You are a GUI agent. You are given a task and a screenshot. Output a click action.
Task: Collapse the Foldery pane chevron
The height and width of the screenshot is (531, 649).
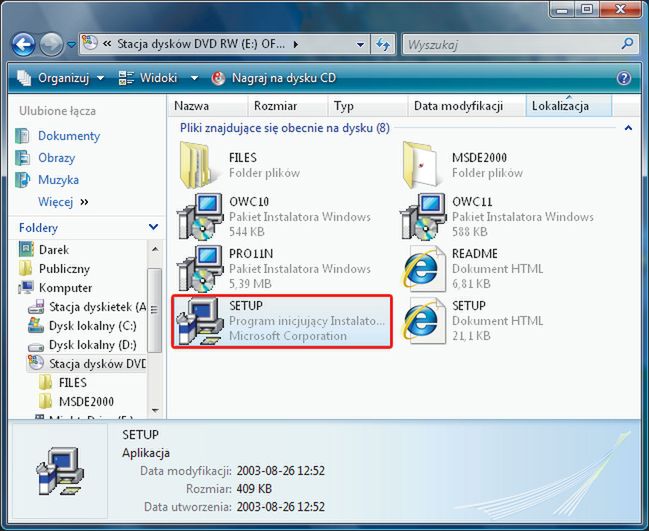point(153,227)
